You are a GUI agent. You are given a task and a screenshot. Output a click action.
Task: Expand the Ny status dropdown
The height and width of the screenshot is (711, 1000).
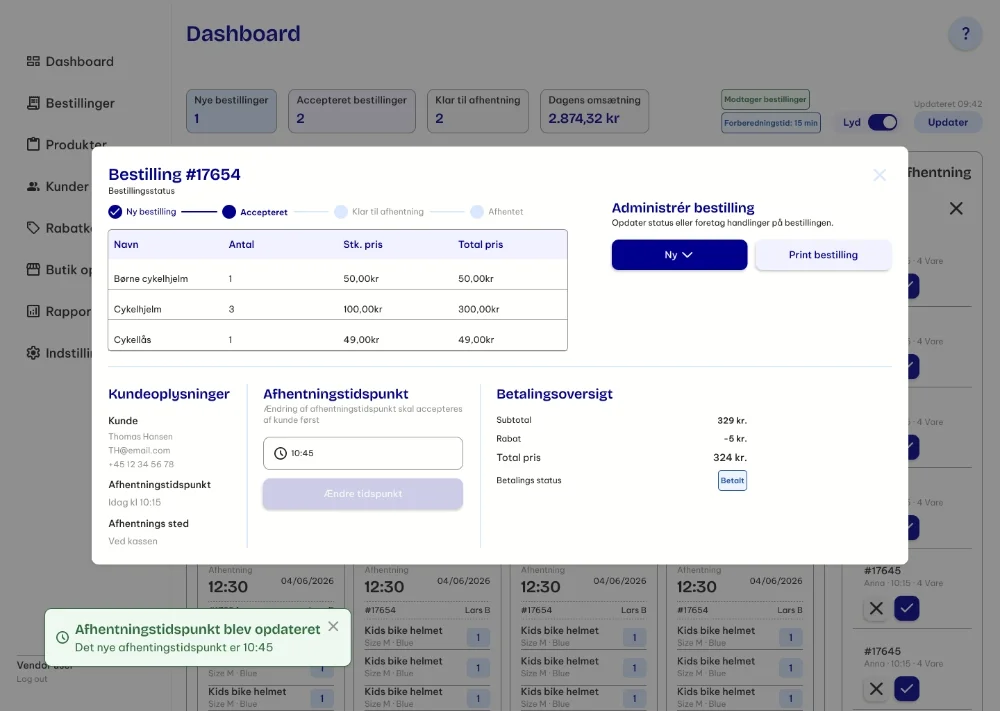[679, 254]
